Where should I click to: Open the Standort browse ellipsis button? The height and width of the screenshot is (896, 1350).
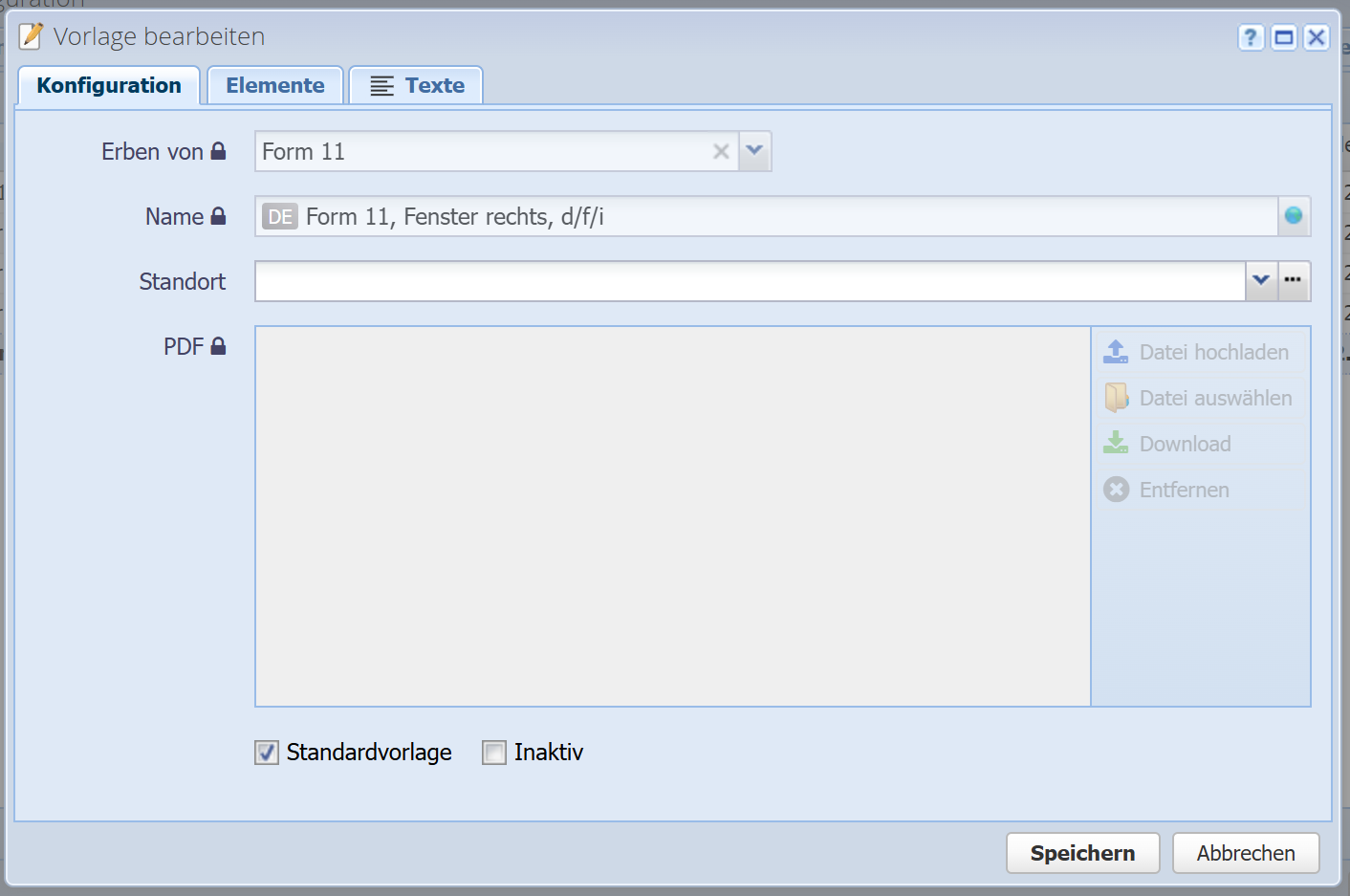[x=1294, y=281]
